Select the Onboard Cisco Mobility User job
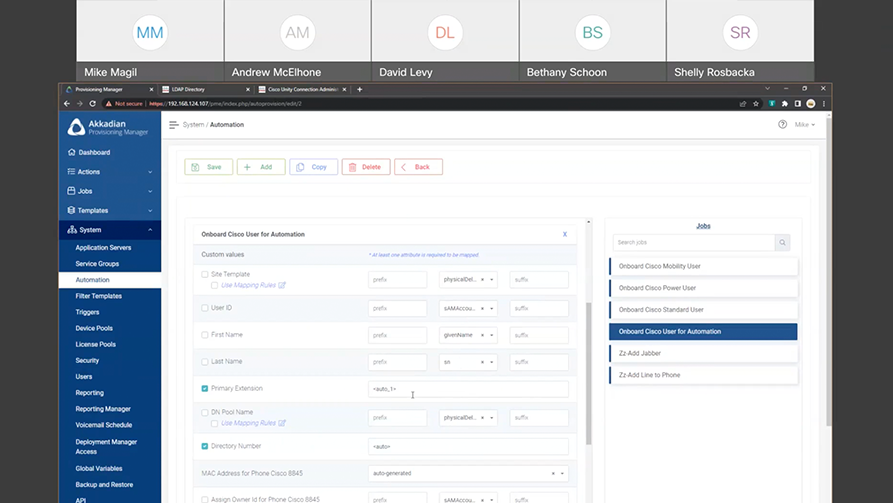The width and height of the screenshot is (893, 503). point(703,266)
